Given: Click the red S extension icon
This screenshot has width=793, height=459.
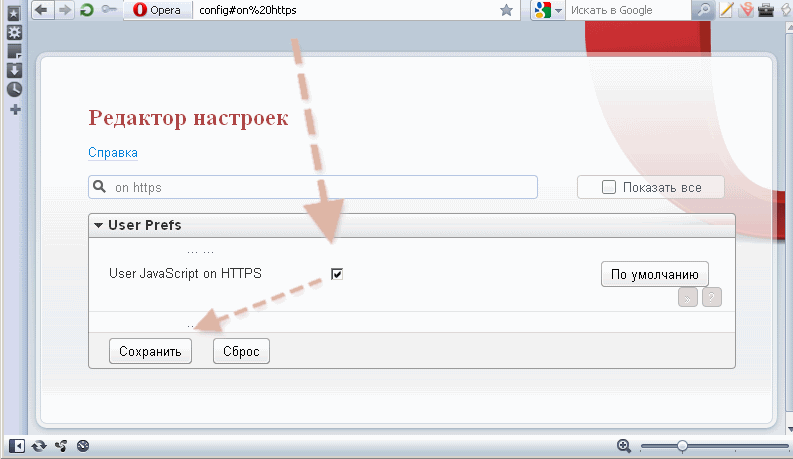Looking at the screenshot, I should pyautogui.click(x=746, y=10).
